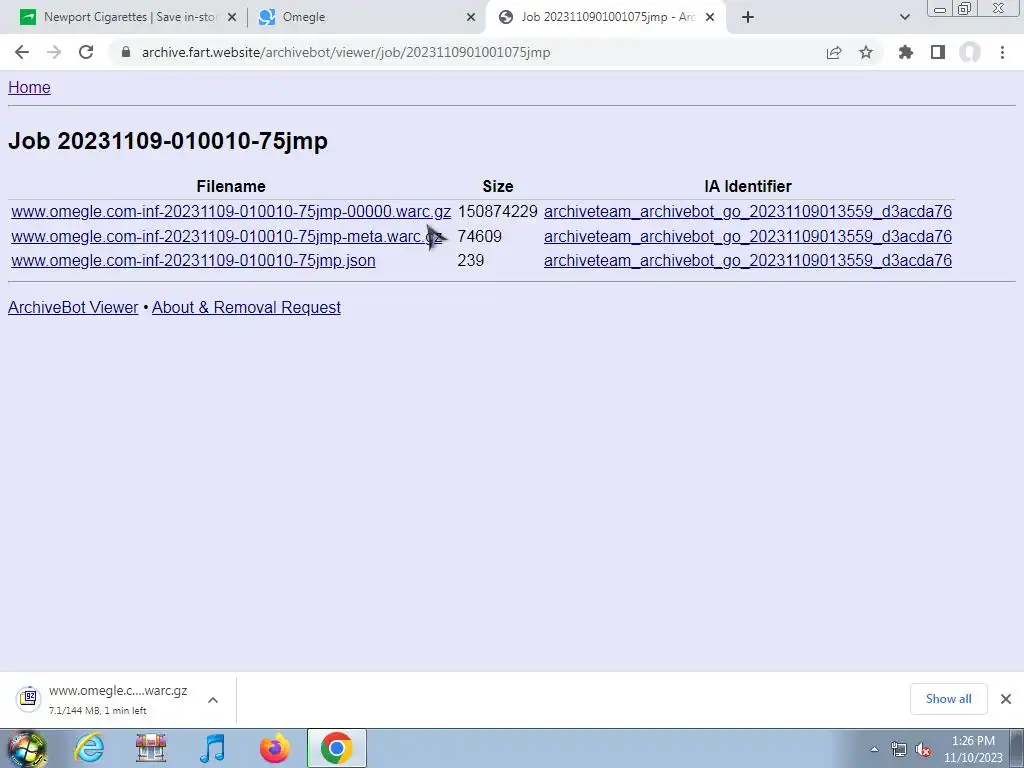This screenshot has width=1024, height=768.
Task: Switch to the Omegle tab
Action: tap(366, 17)
